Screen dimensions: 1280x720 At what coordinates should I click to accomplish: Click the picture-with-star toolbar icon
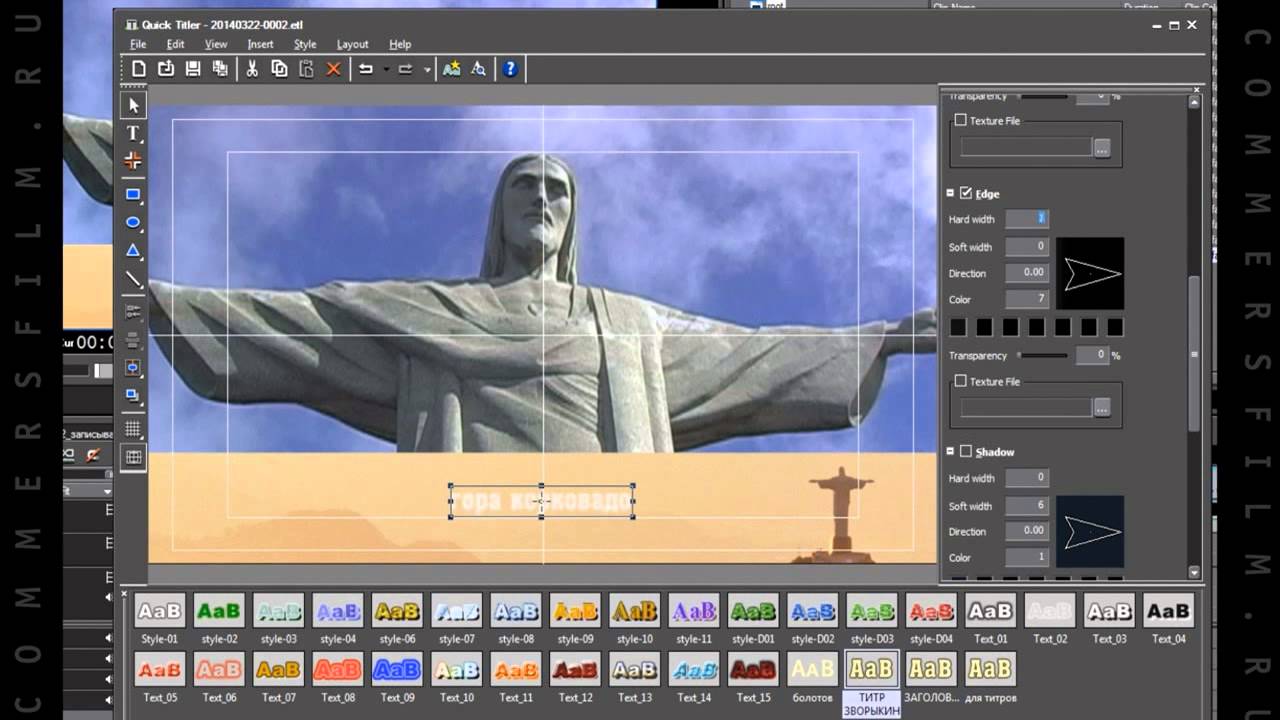pos(452,69)
